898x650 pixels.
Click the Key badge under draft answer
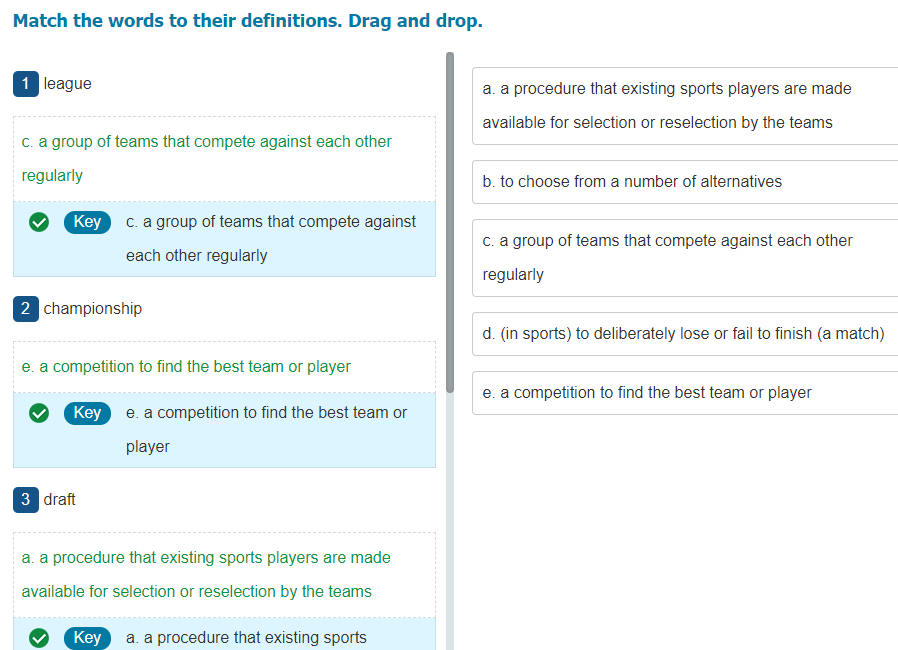87,638
